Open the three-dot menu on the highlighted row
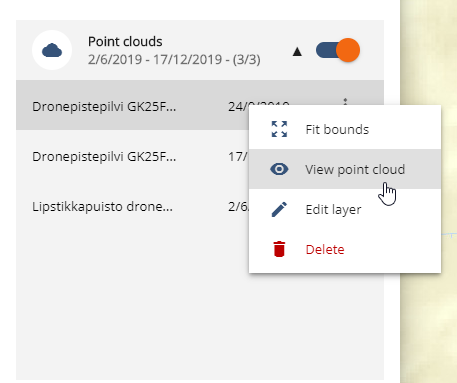Screen dimensions: 457x383 click(345, 102)
